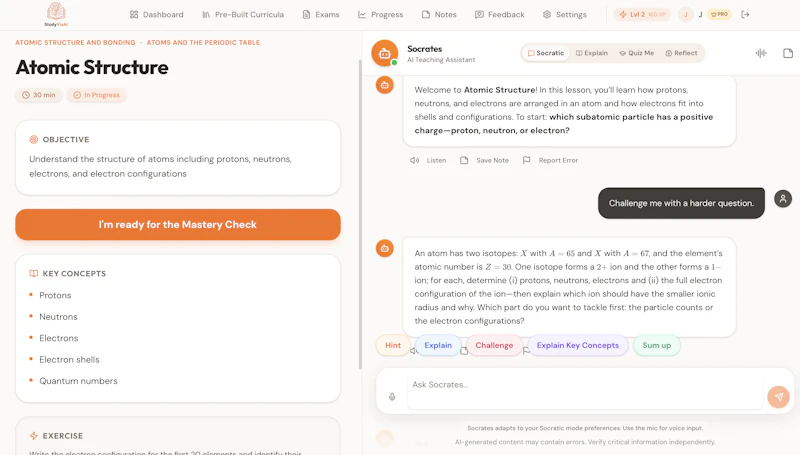
Task: Switch to Quiz Me mode
Action: click(637, 53)
